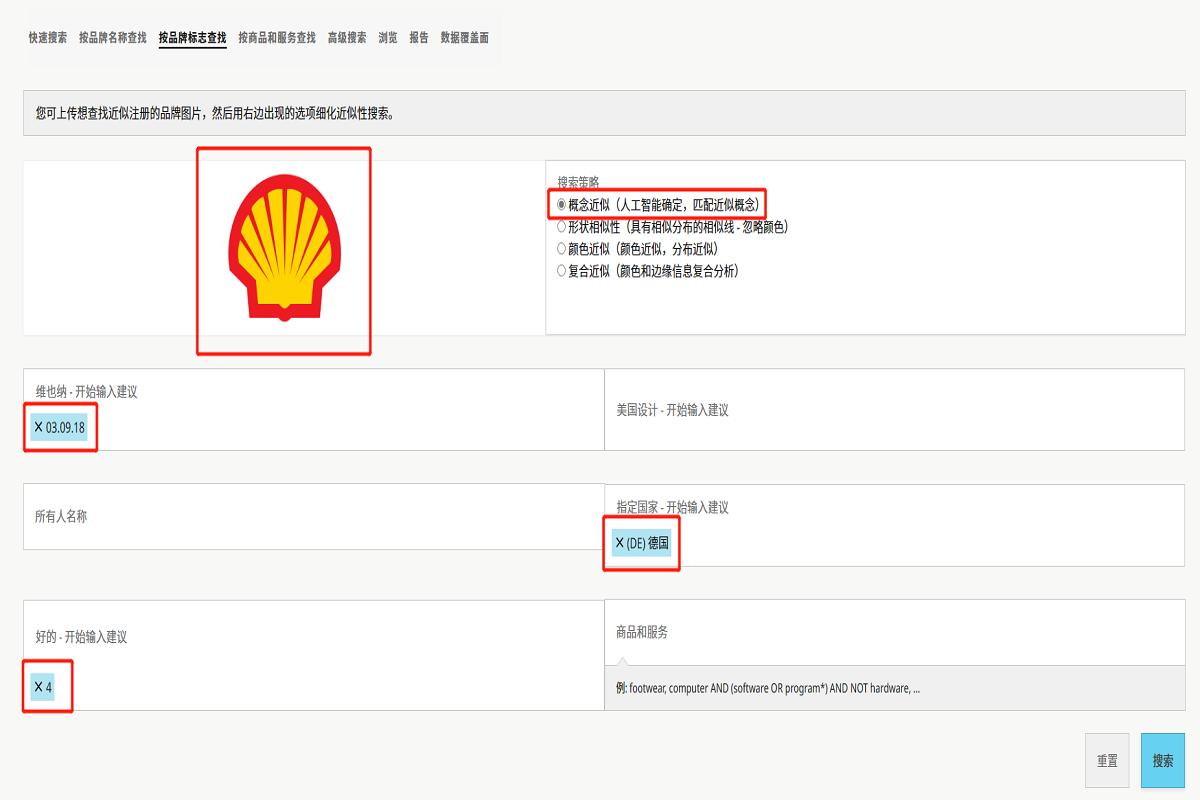Remove the 03.09.18 Vienna code tag

point(39,427)
